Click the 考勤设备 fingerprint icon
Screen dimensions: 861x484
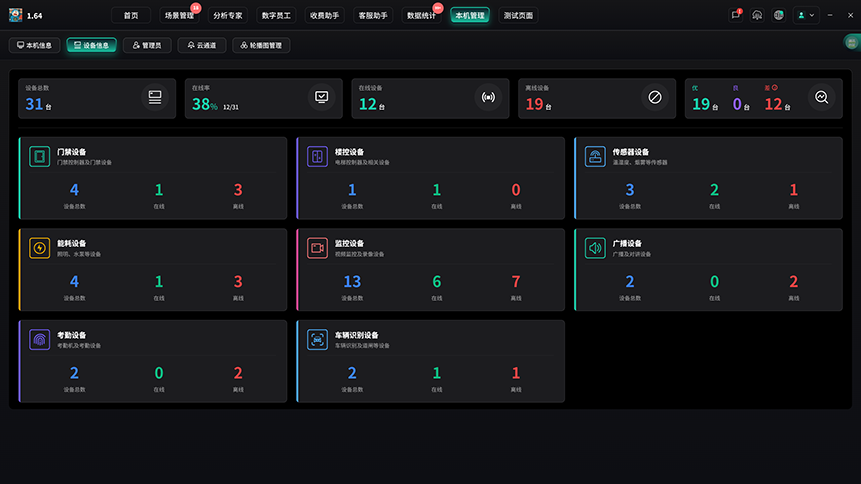(x=40, y=340)
